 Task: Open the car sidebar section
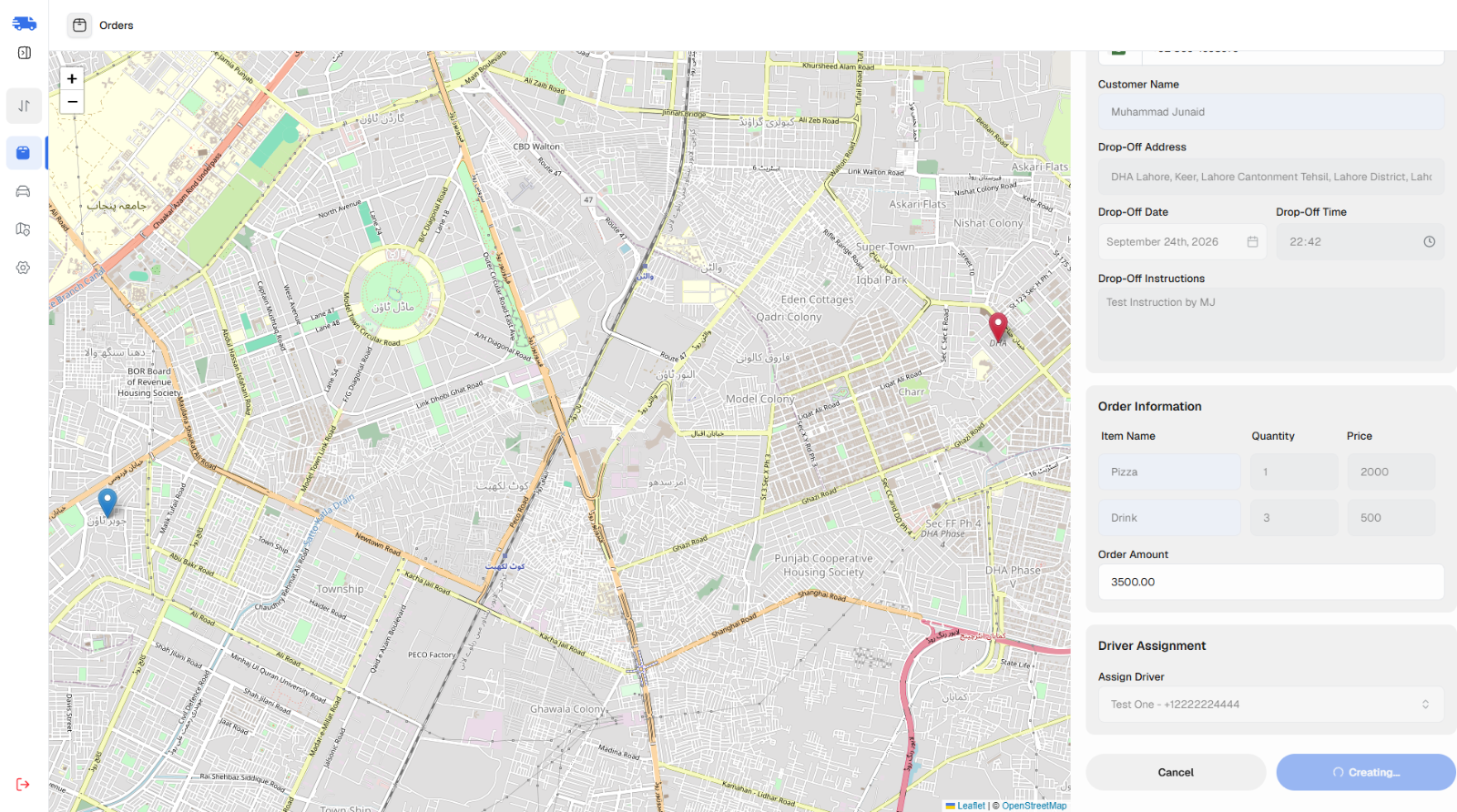[24, 191]
